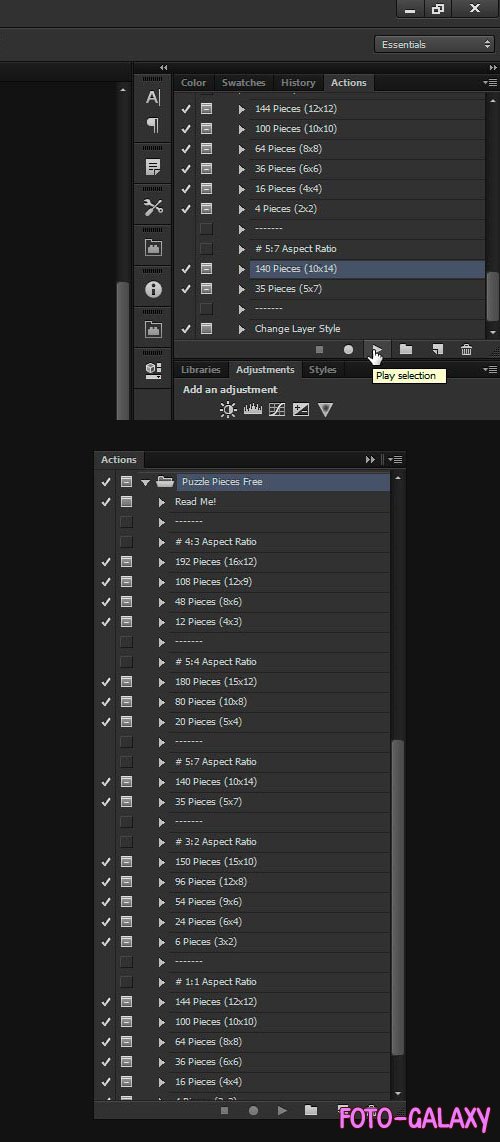
Task: Select the 20 Pieces (5x4) action
Action: pos(279,722)
